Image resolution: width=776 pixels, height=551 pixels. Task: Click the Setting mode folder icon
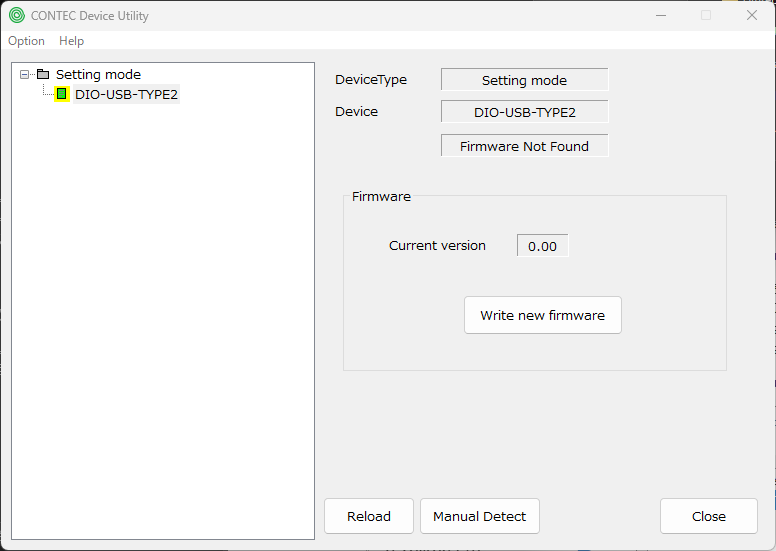click(42, 74)
